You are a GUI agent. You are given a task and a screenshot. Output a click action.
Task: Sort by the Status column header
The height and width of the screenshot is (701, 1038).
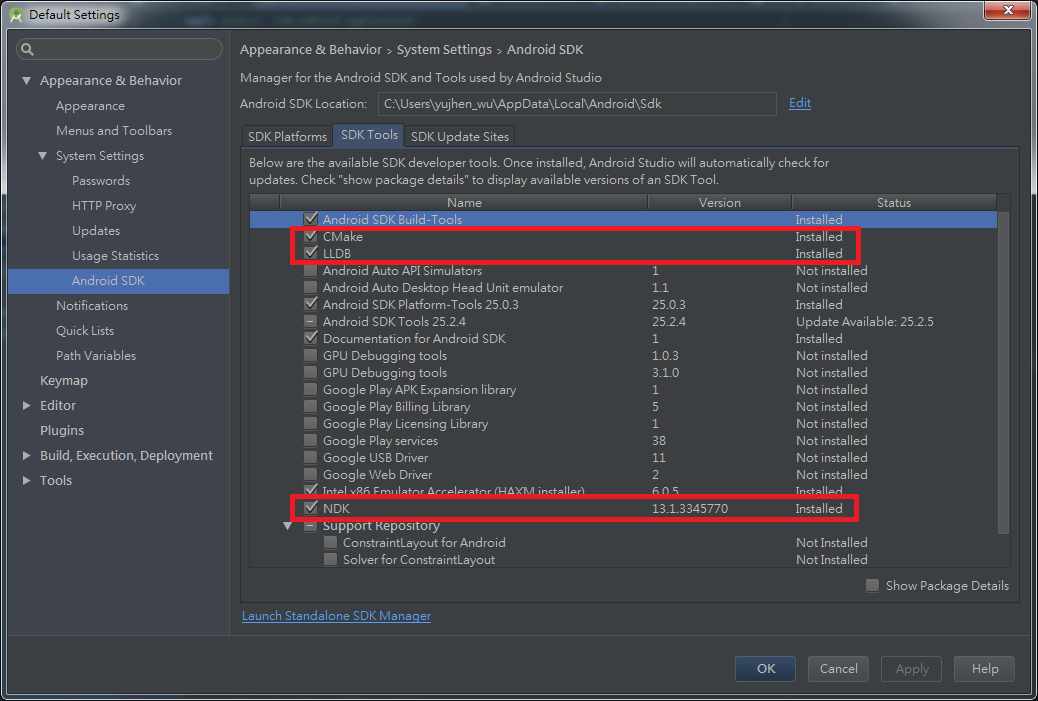click(x=894, y=203)
